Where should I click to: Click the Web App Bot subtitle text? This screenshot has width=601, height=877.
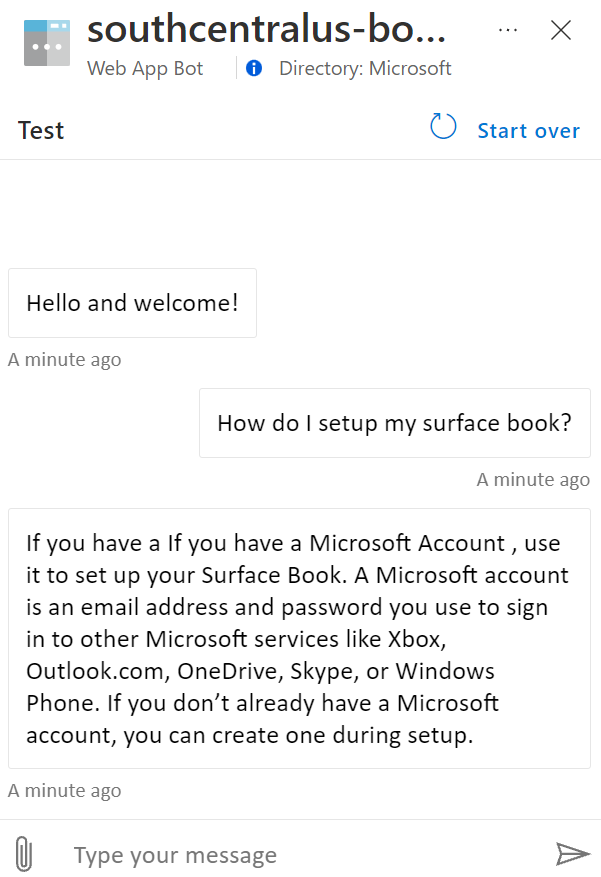[x=145, y=69]
